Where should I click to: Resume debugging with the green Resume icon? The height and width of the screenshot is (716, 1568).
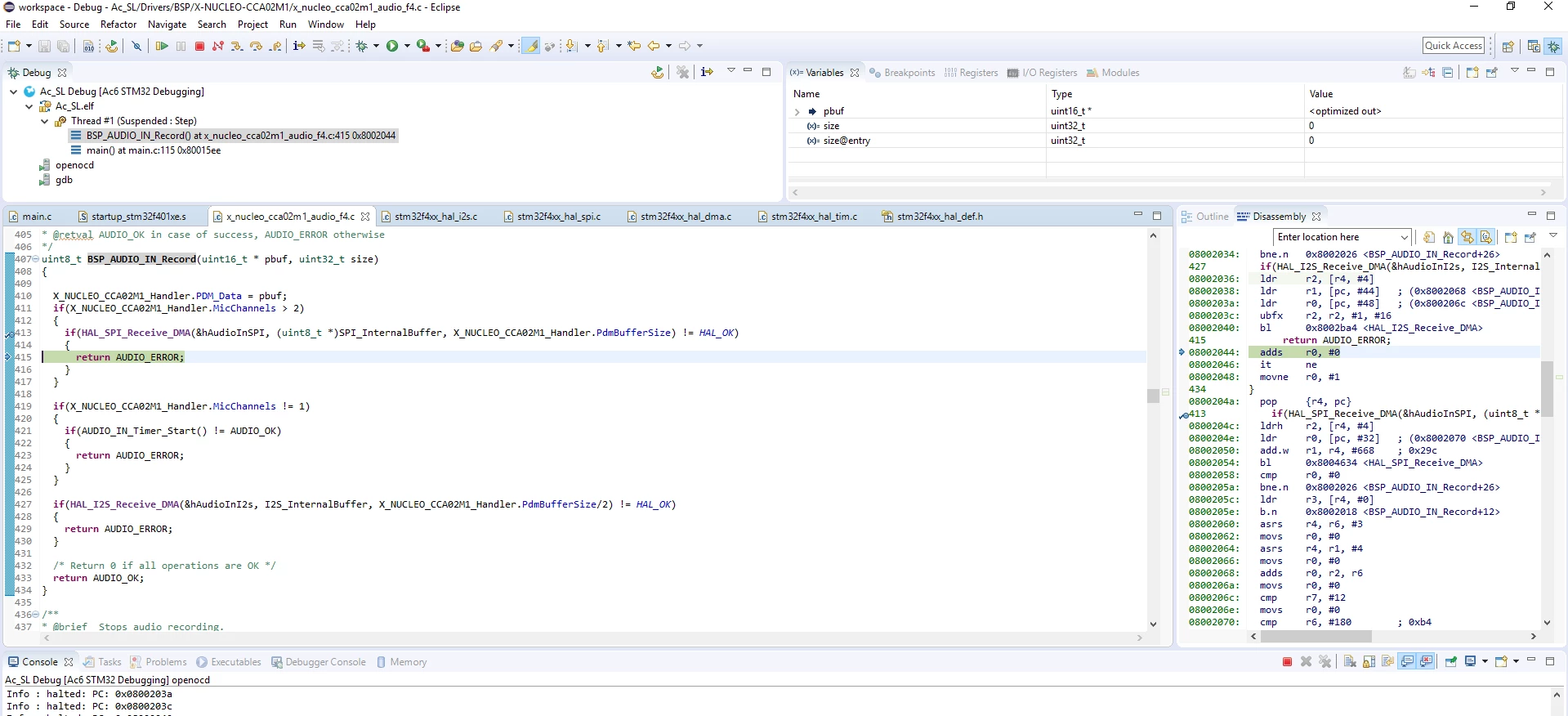pyautogui.click(x=162, y=46)
